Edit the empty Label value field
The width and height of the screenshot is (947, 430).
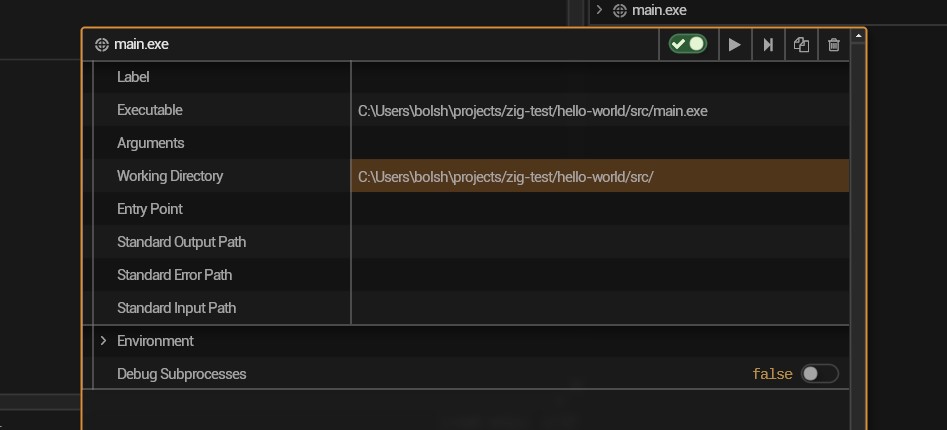pos(600,77)
